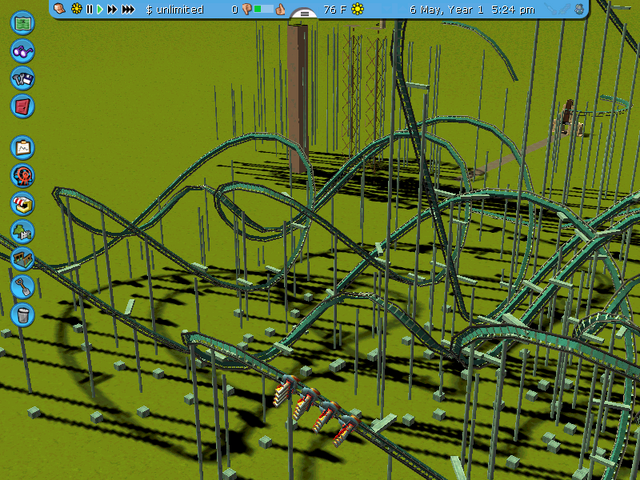Select the trash can delete tool
The image size is (640, 480).
pos(22,315)
